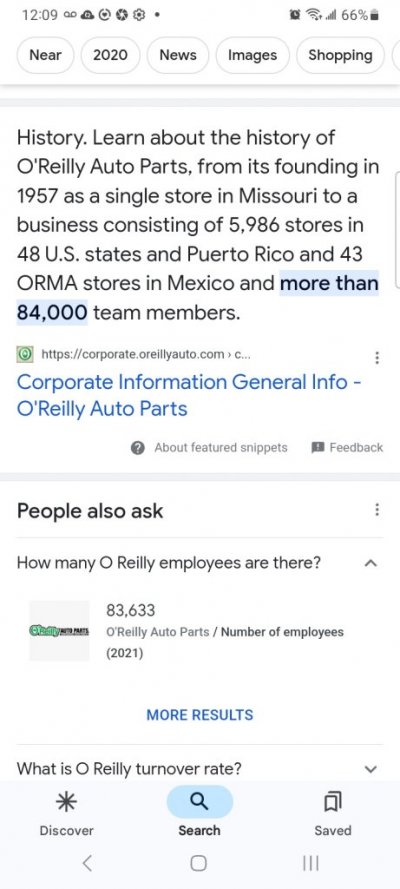This screenshot has width=400, height=889.
Task: Select the News filter chip
Action: pyautogui.click(x=178, y=55)
